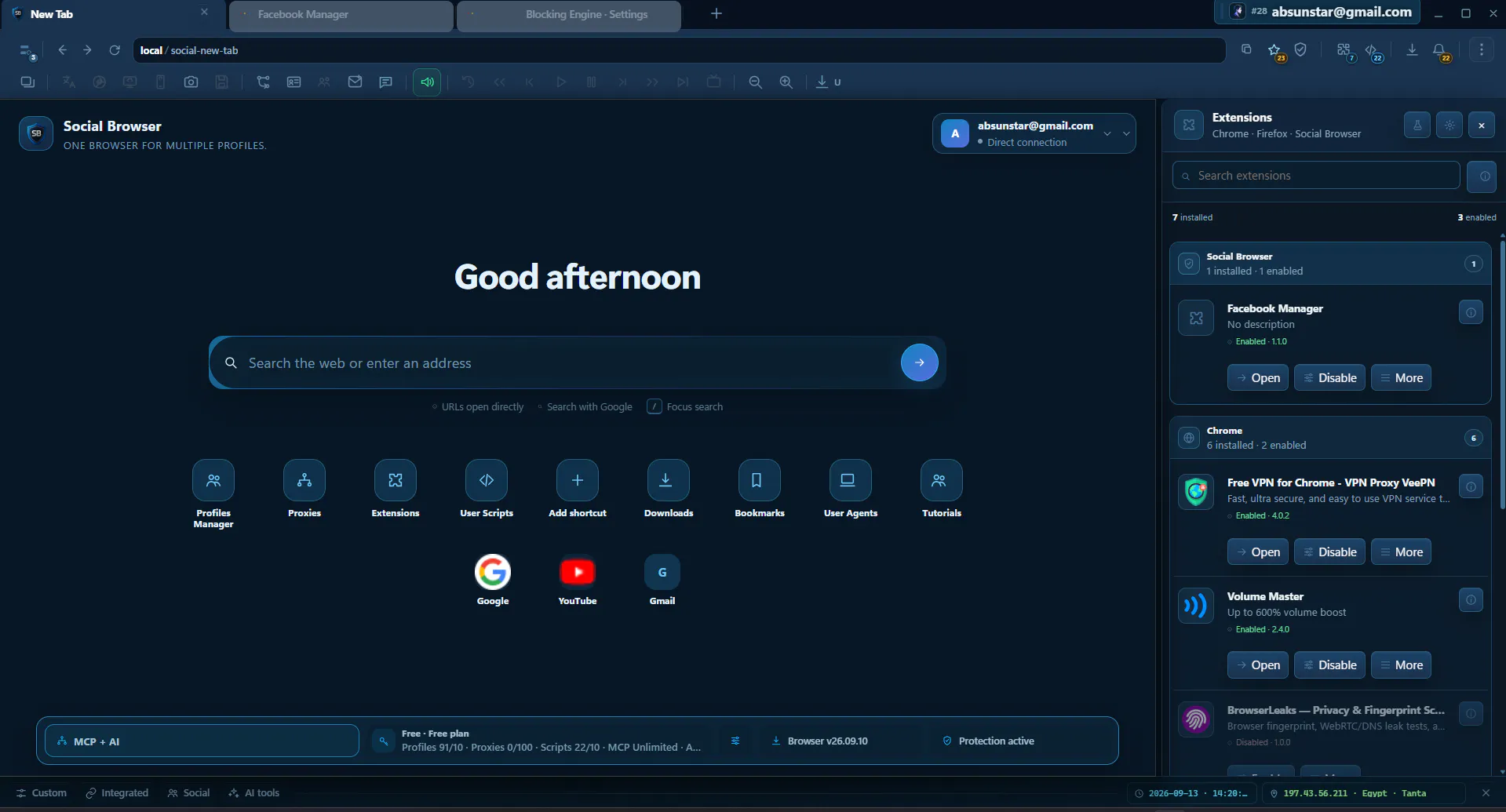Open the User Agents shortcut icon
Image resolution: width=1506 pixels, height=812 pixels.
(851, 480)
